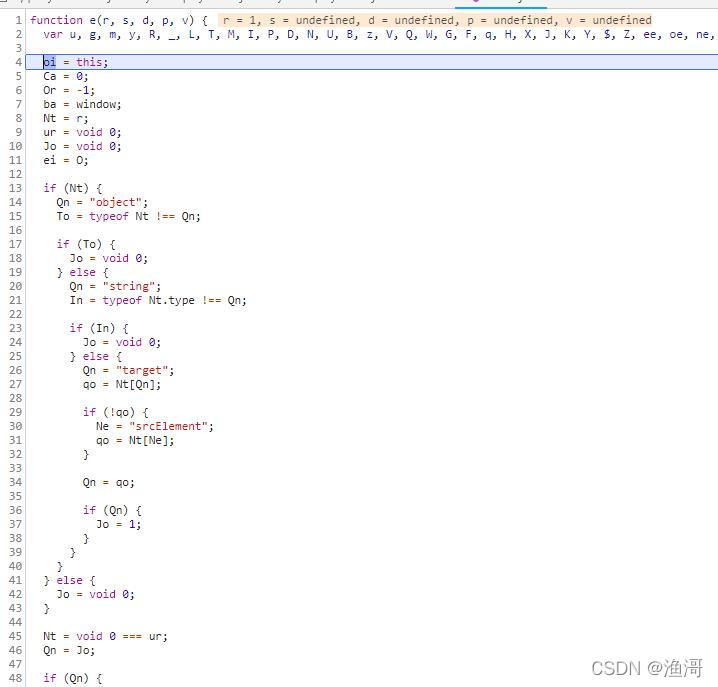718x687 pixels.
Task: Click line number 8 in the gutter
Action: pos(18,118)
